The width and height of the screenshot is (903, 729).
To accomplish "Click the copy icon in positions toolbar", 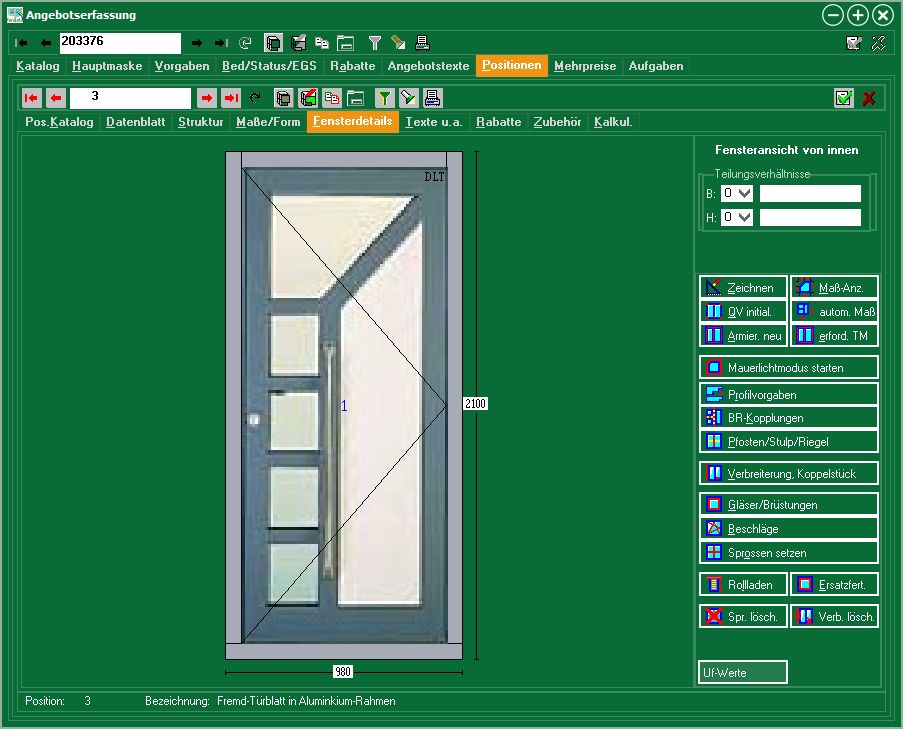I will point(332,98).
